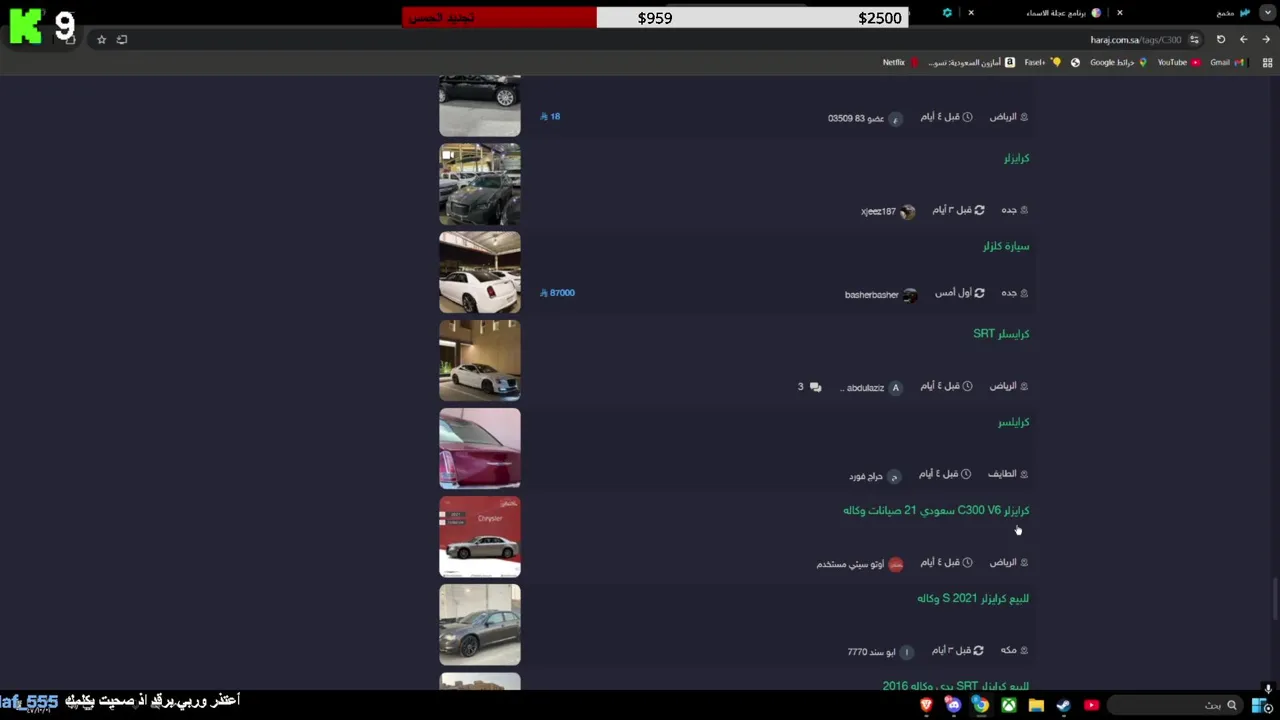Open the grey Chrysler S 2021 thumbnail
Viewport: 1280px width, 720px height.
point(480,624)
